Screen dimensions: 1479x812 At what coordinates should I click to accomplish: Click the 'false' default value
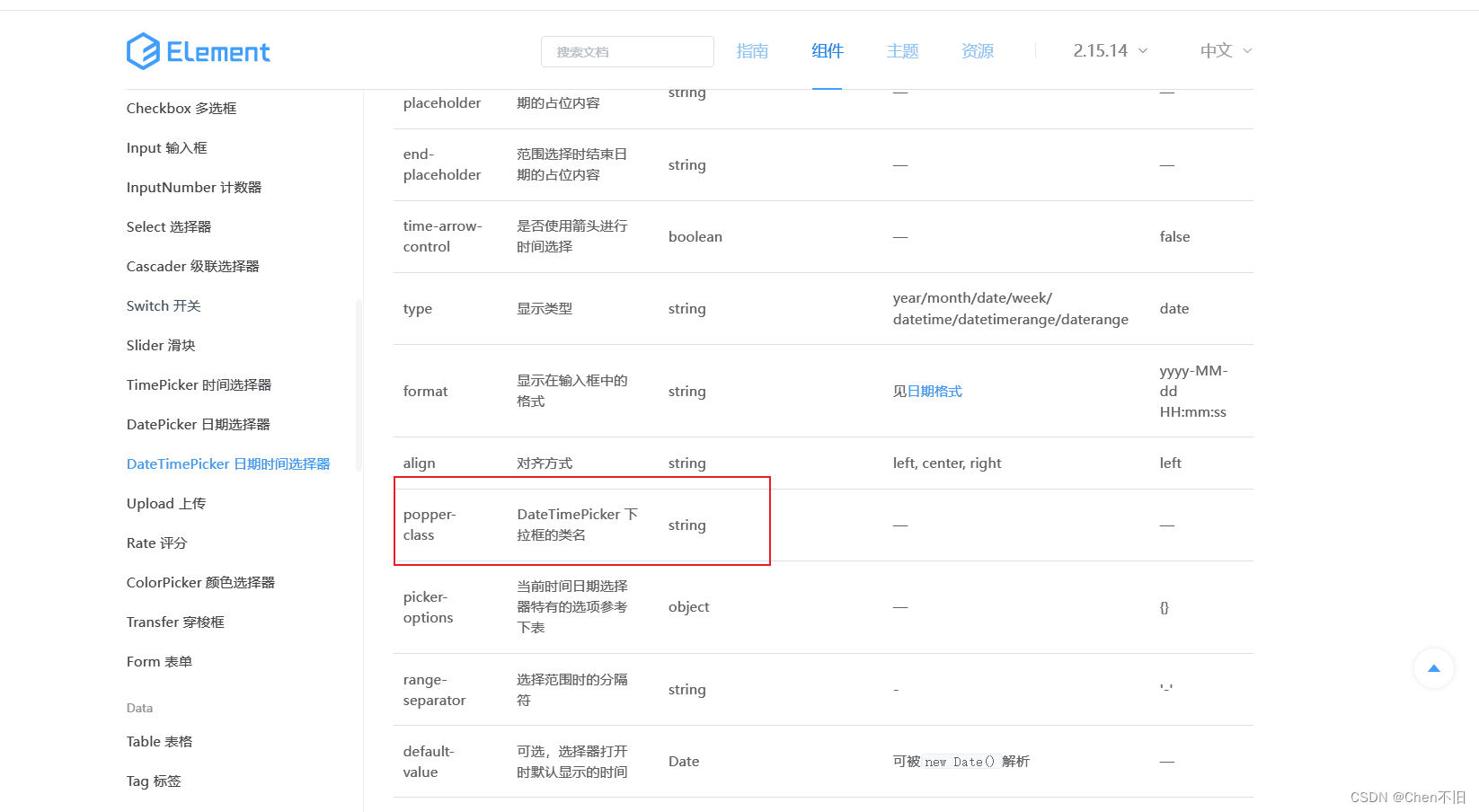click(1174, 236)
